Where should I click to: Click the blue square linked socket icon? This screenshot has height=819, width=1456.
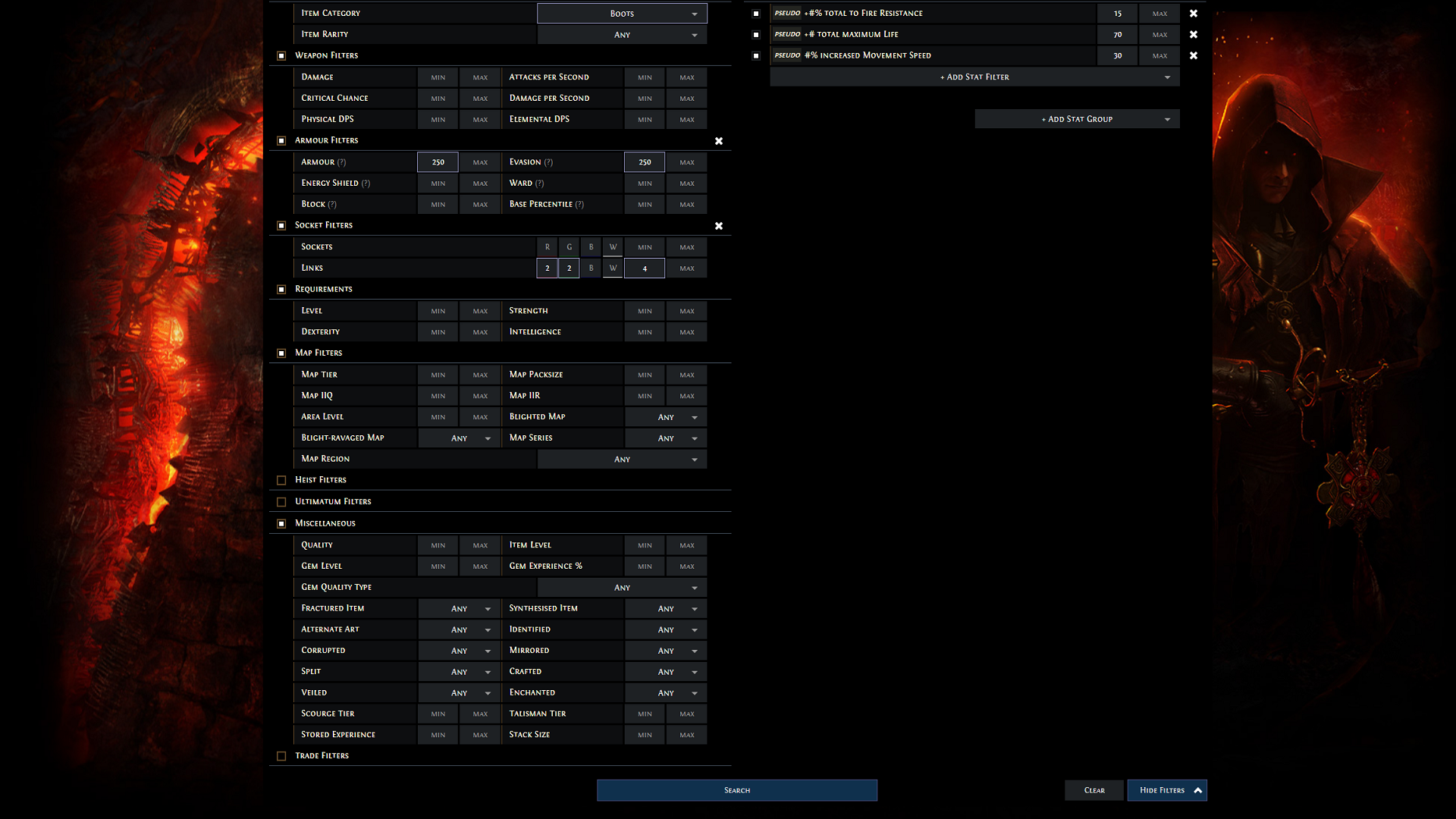[592, 268]
